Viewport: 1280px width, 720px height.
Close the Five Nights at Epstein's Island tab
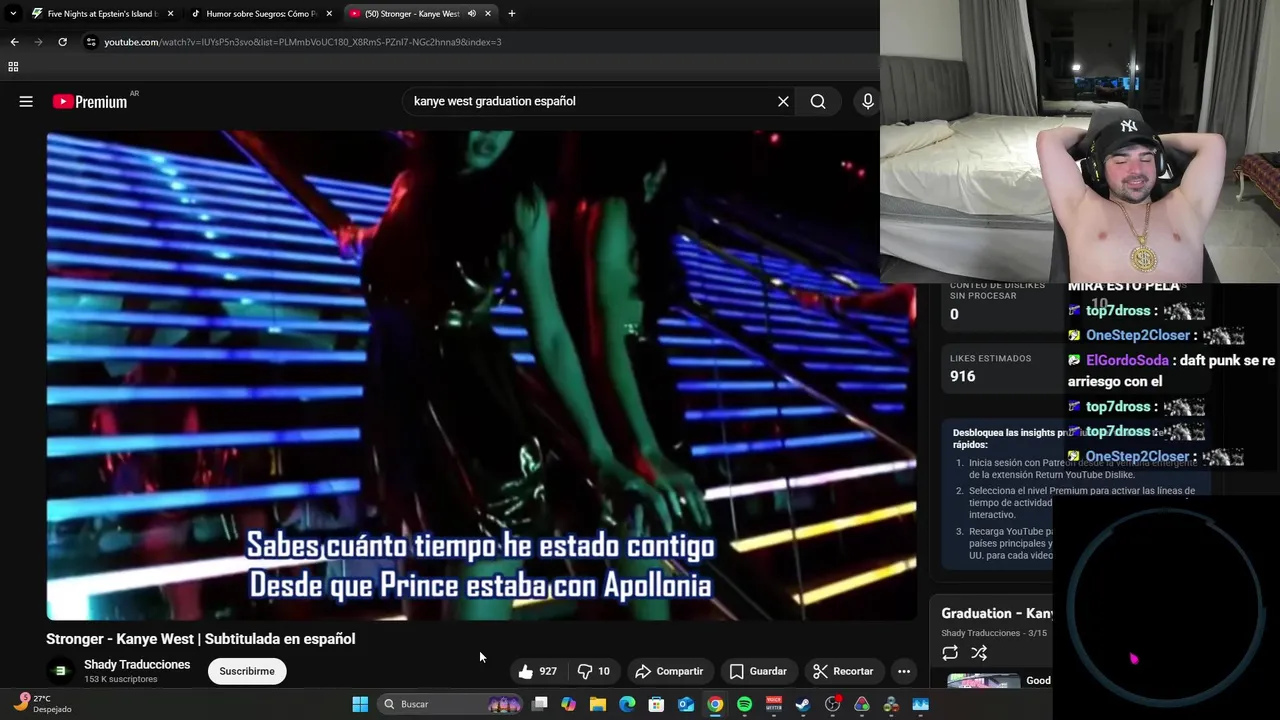pos(170,14)
